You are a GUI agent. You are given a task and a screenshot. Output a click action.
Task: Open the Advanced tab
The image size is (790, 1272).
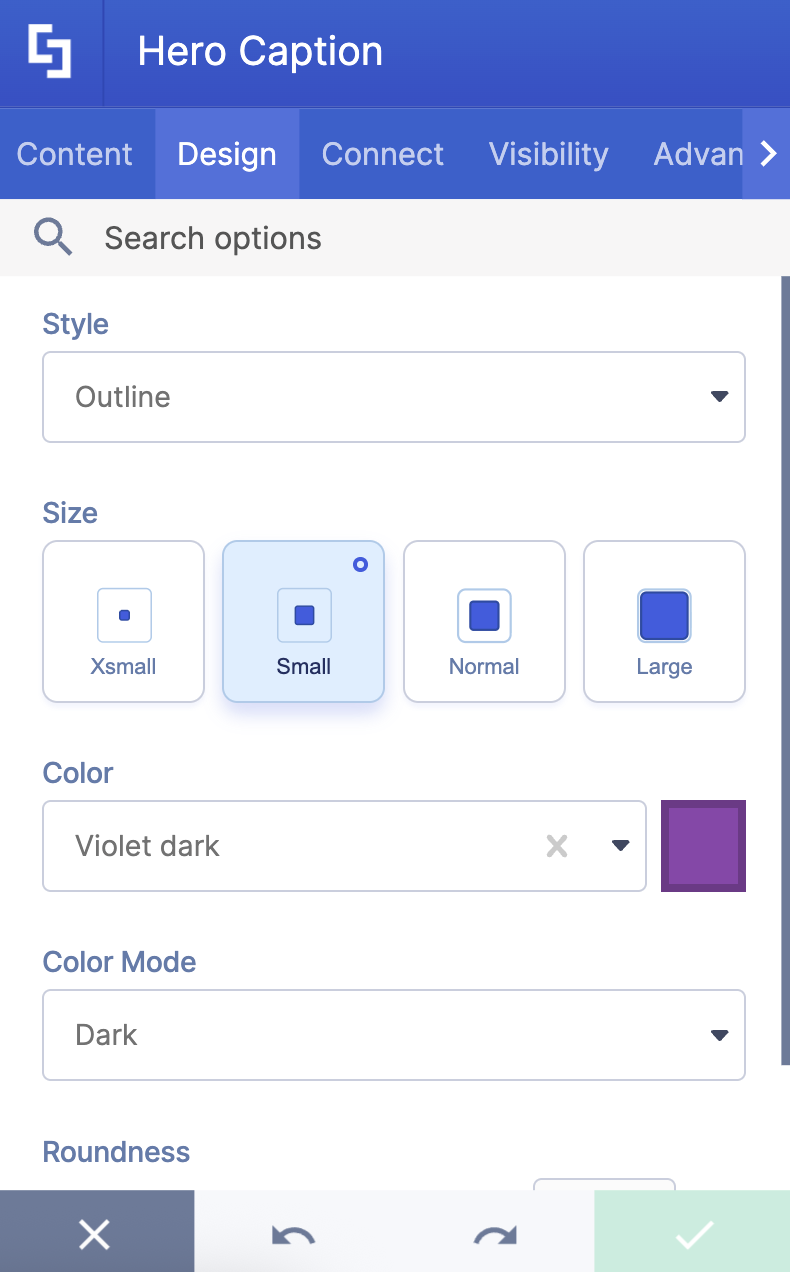click(700, 154)
